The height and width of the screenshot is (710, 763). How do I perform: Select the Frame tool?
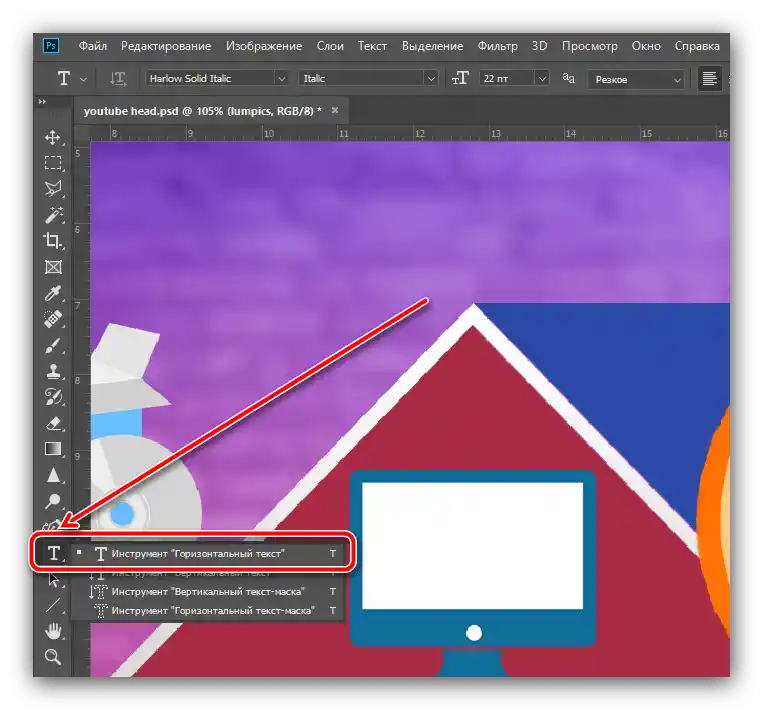point(53,267)
